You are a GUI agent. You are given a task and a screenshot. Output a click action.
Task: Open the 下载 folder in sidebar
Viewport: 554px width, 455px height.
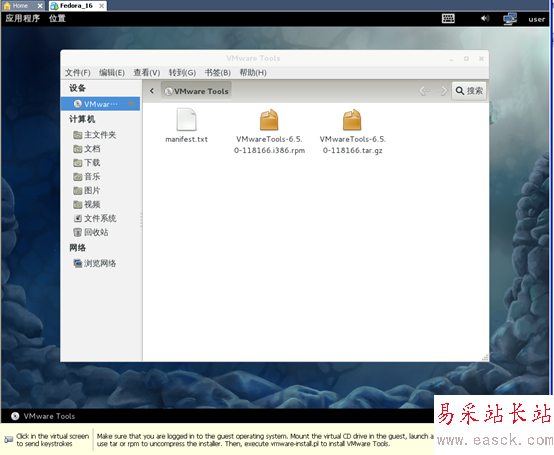pyautogui.click(x=87, y=162)
